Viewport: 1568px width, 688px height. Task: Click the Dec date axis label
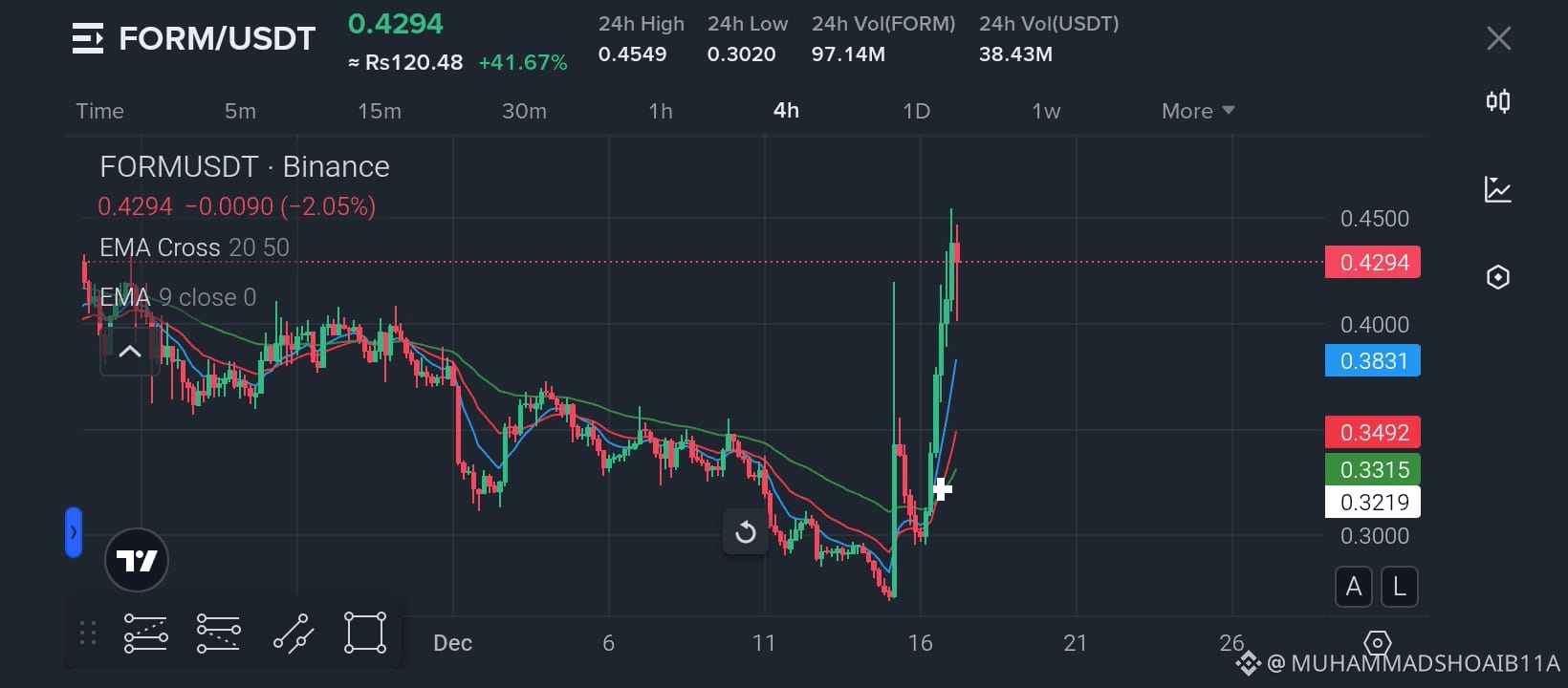(452, 642)
